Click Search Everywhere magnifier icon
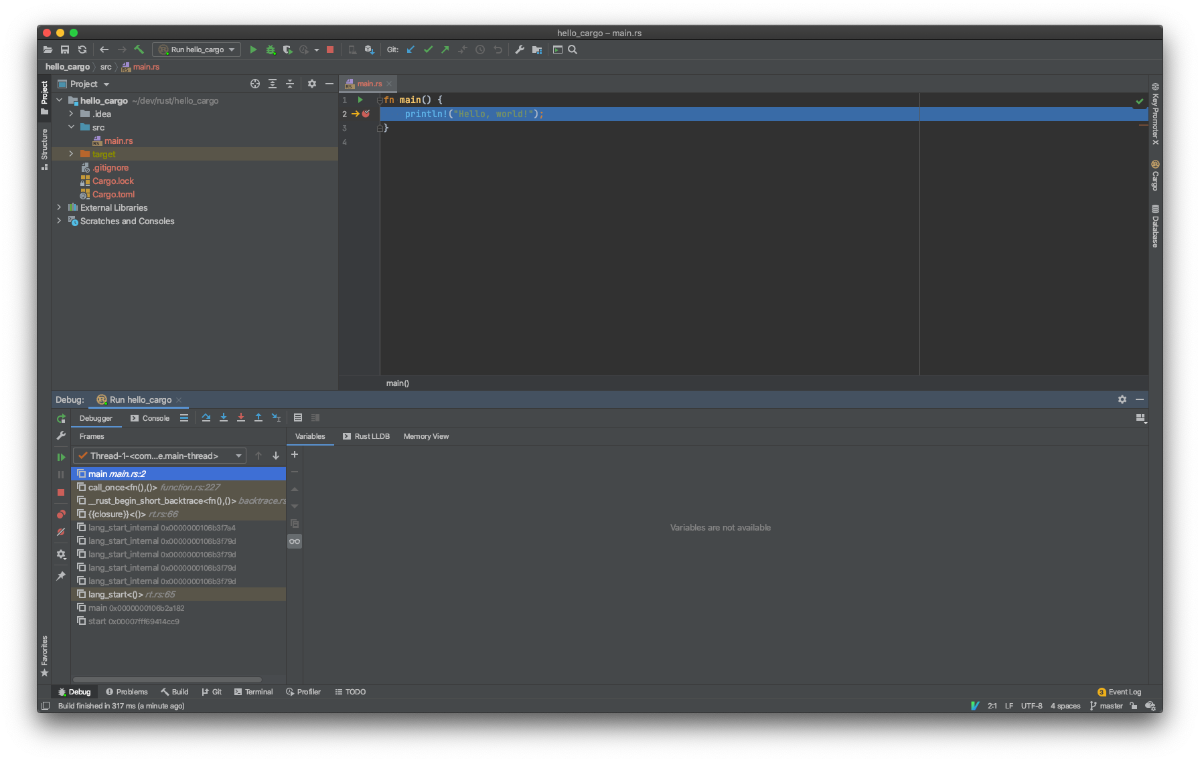 click(x=573, y=49)
